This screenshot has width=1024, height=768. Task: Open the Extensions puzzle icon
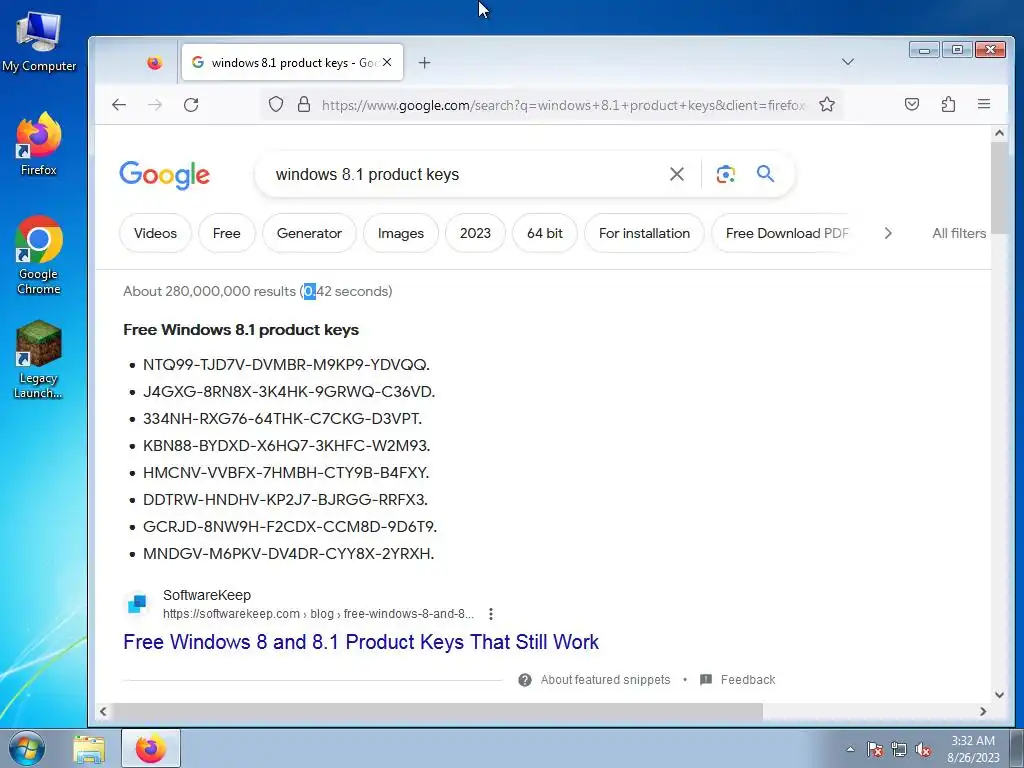click(948, 104)
